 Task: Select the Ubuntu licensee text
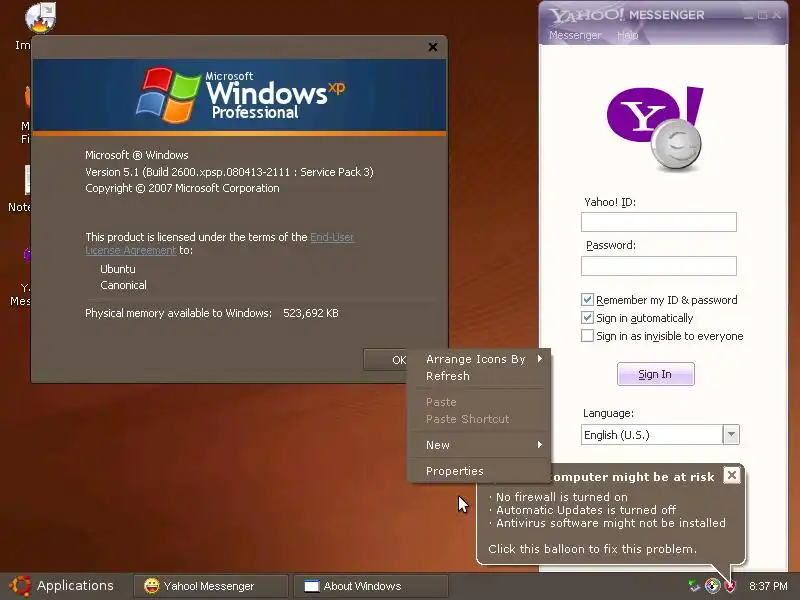pyautogui.click(x=118, y=269)
